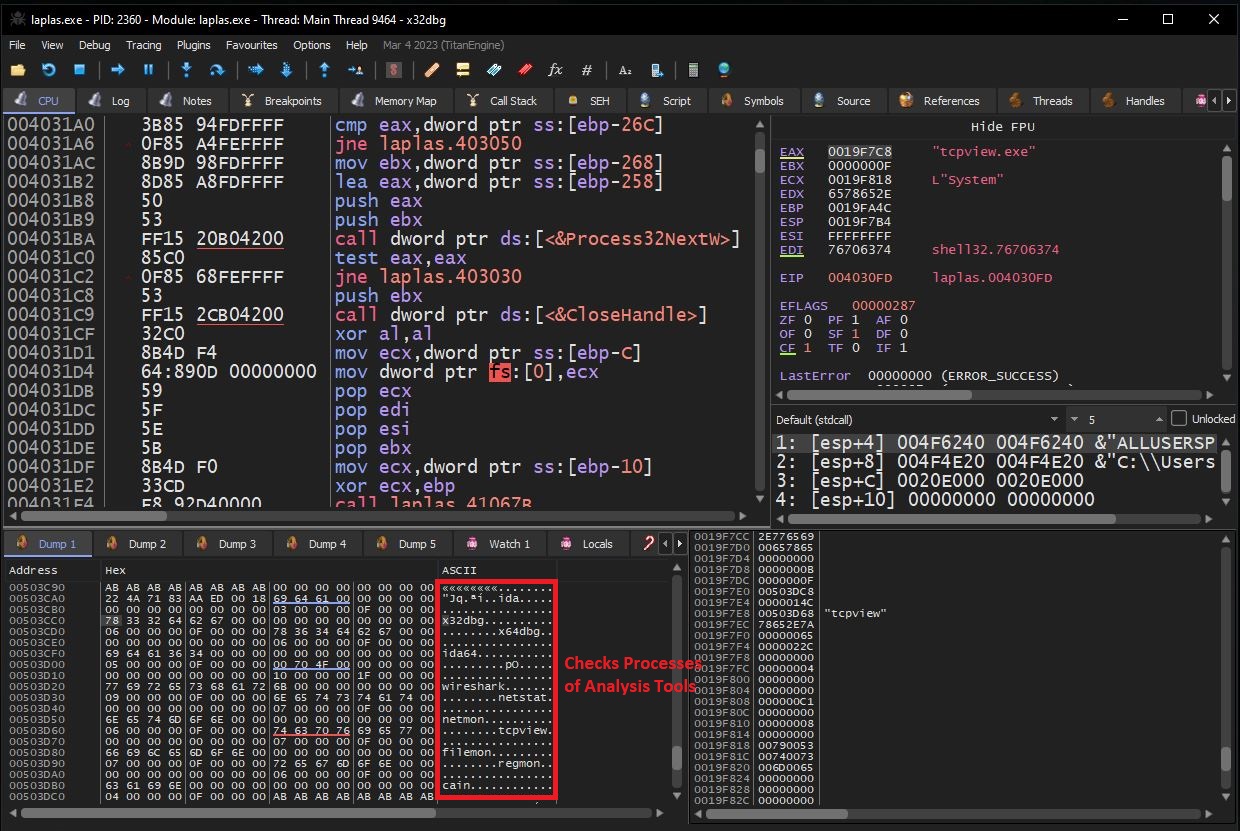Open the calculator icon in toolbar
The width and height of the screenshot is (1240, 831).
coord(692,70)
